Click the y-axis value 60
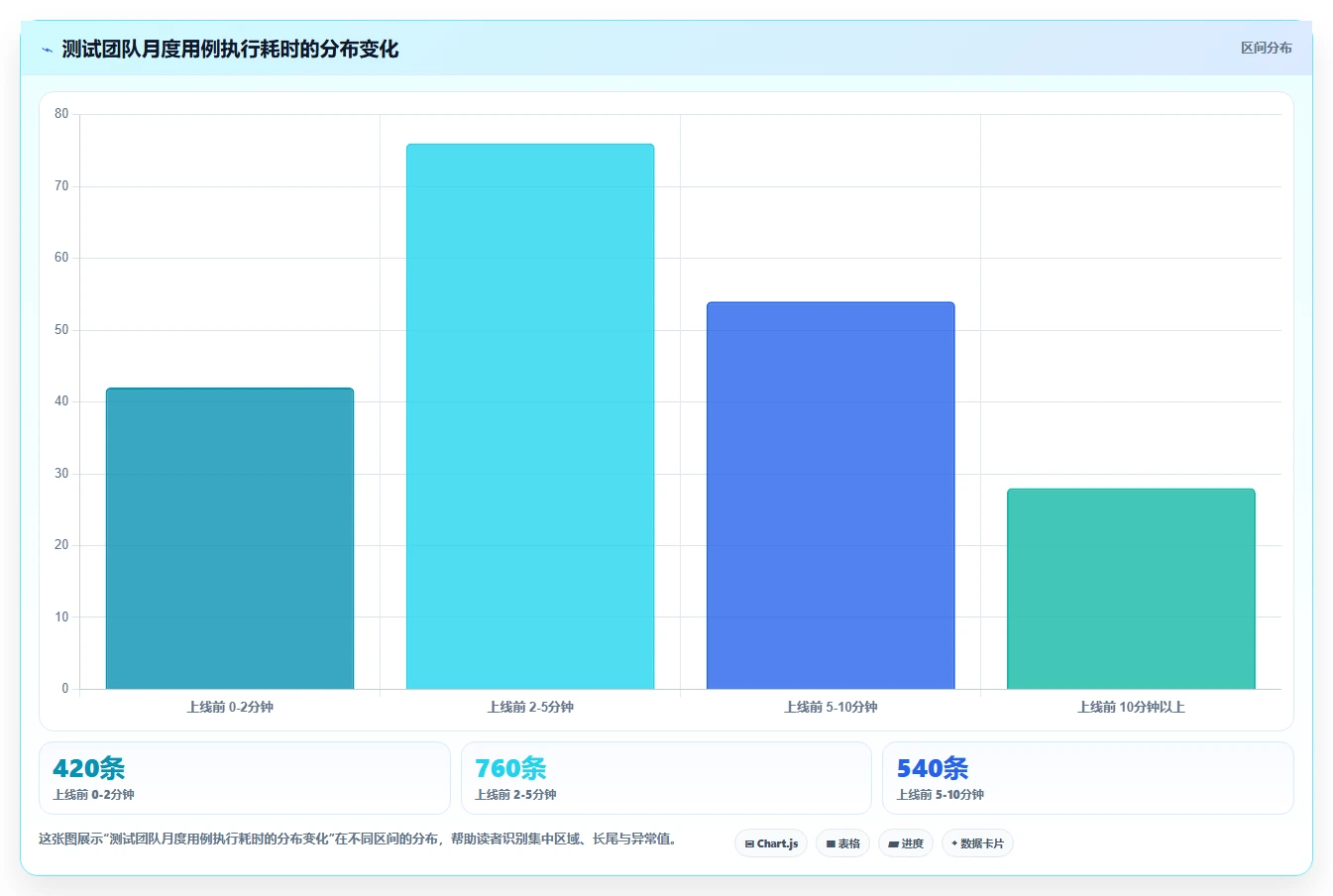 click(61, 258)
